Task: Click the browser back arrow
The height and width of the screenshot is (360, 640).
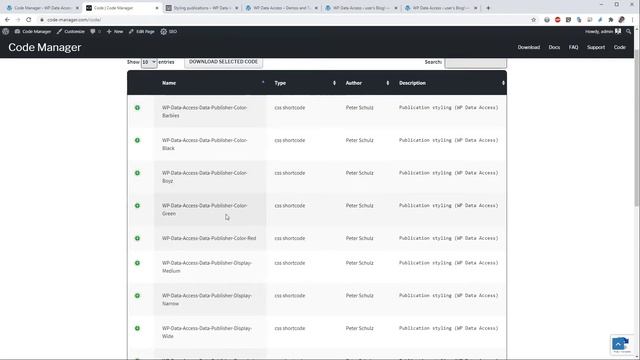Action: 7,20
